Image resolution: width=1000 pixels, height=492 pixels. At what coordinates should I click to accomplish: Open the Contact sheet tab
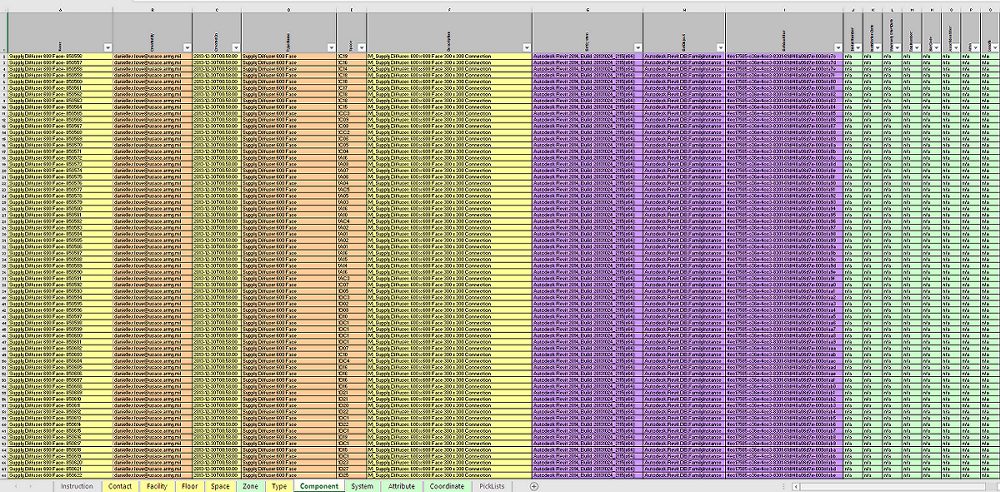(x=120, y=486)
